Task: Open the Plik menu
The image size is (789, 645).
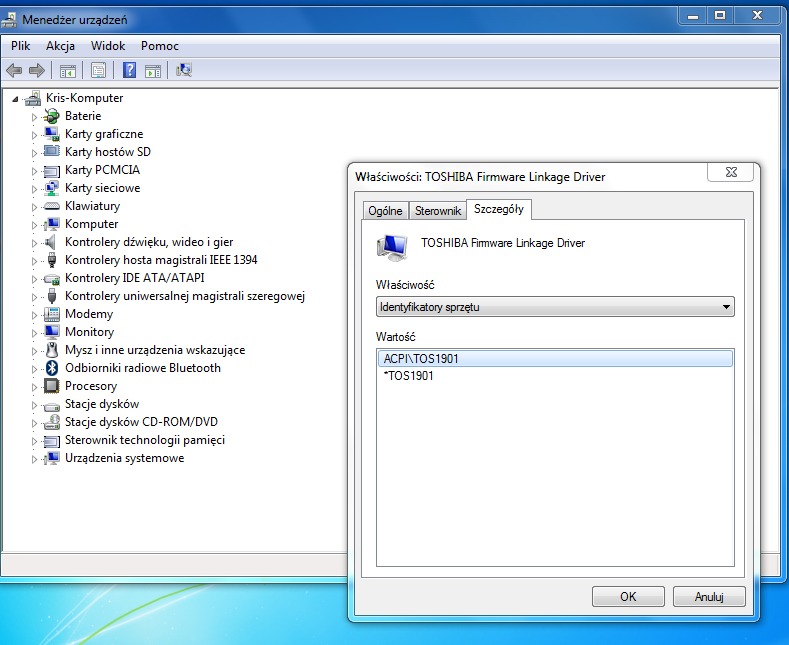Action: tap(20, 46)
